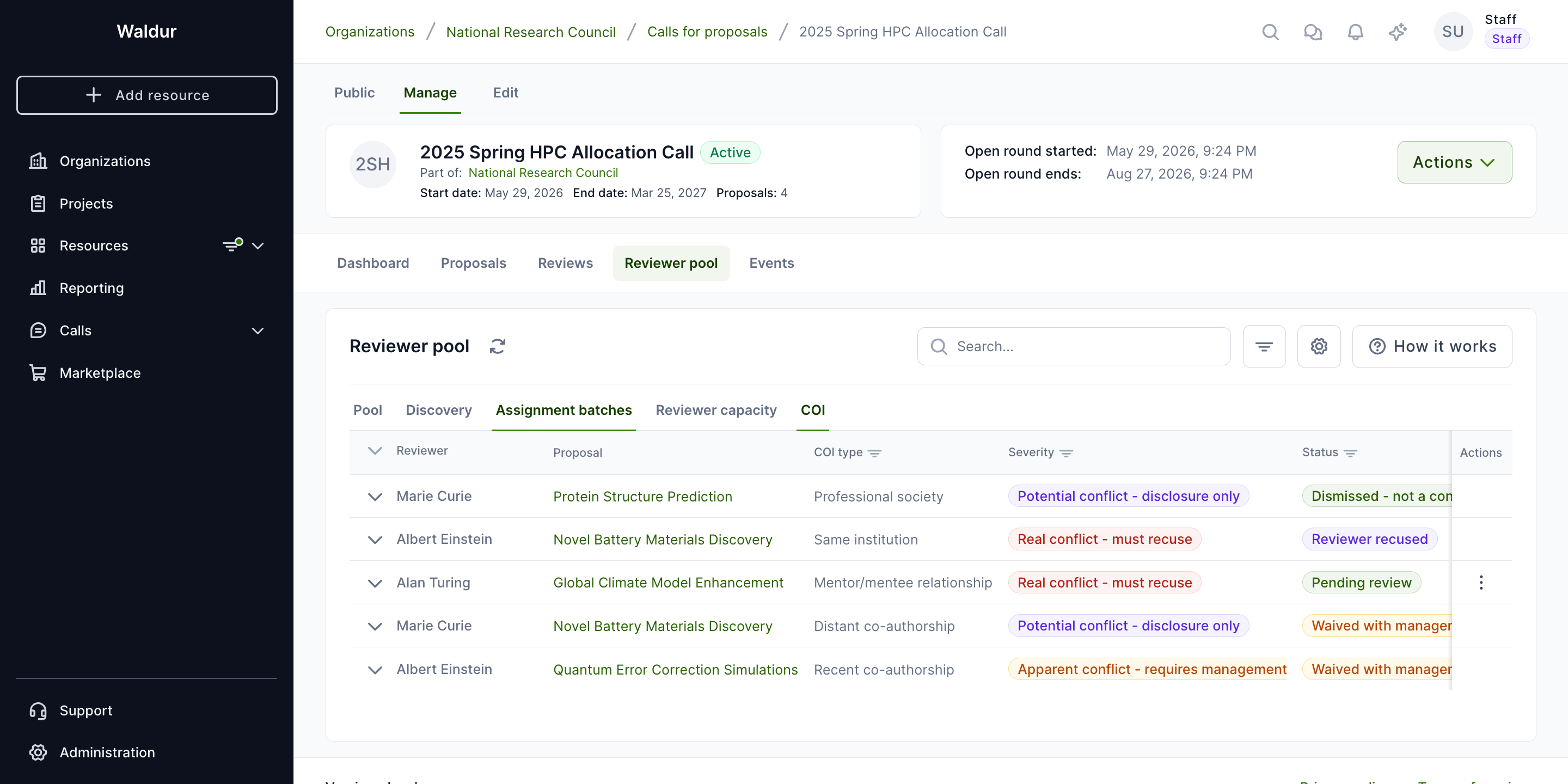
Task: Open the notifications bell
Action: tap(1355, 32)
